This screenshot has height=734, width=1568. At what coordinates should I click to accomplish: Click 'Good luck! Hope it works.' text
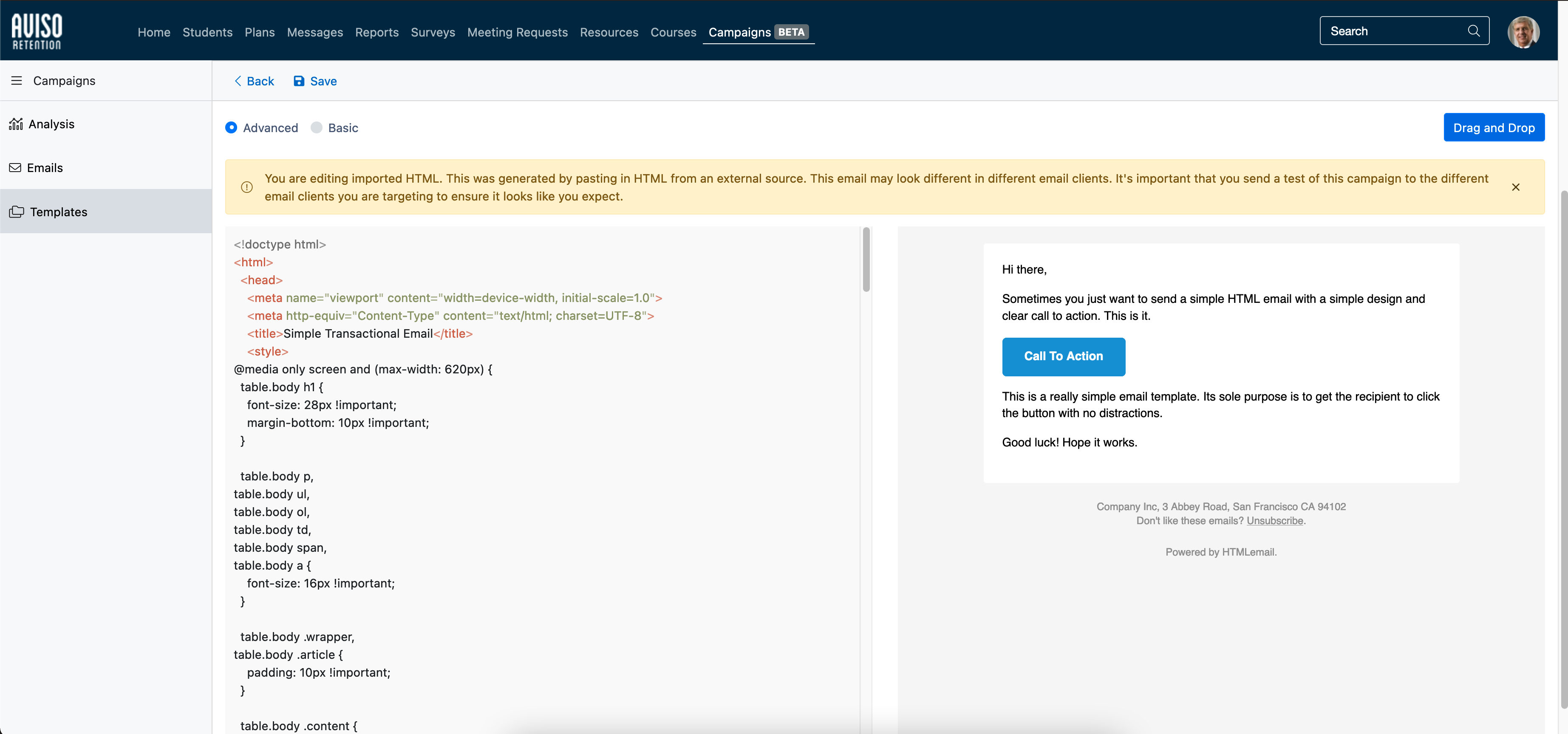(1070, 443)
